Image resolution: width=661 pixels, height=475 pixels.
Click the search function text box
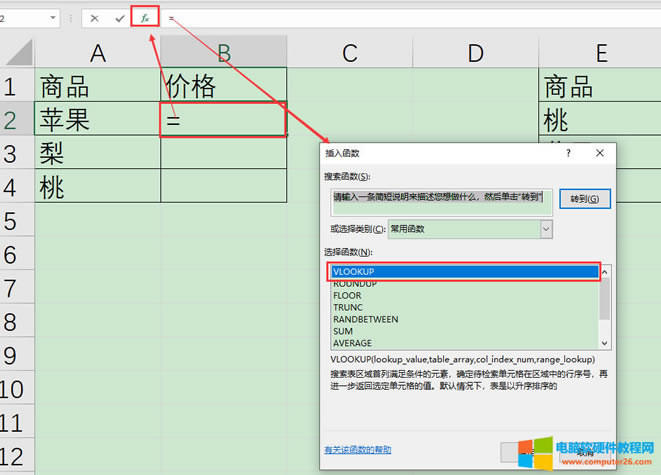pos(441,198)
